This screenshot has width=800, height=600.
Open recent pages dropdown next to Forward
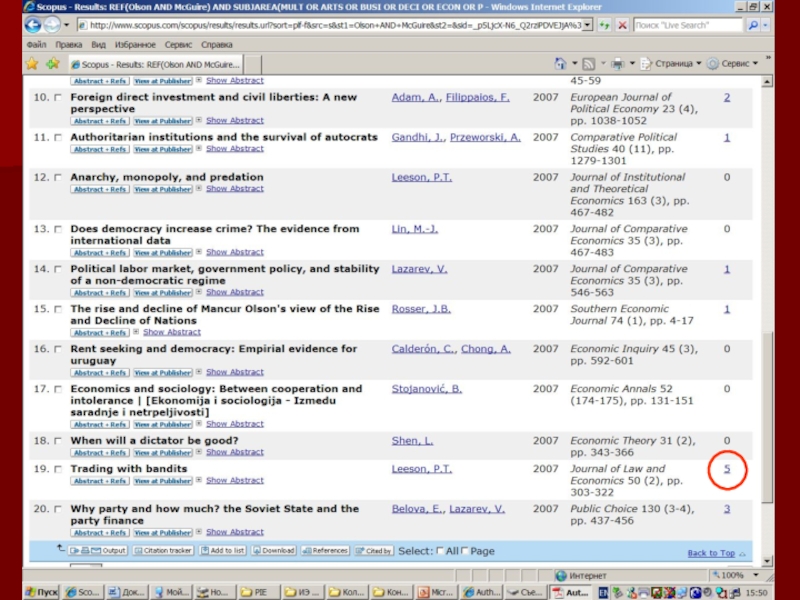coord(66,25)
